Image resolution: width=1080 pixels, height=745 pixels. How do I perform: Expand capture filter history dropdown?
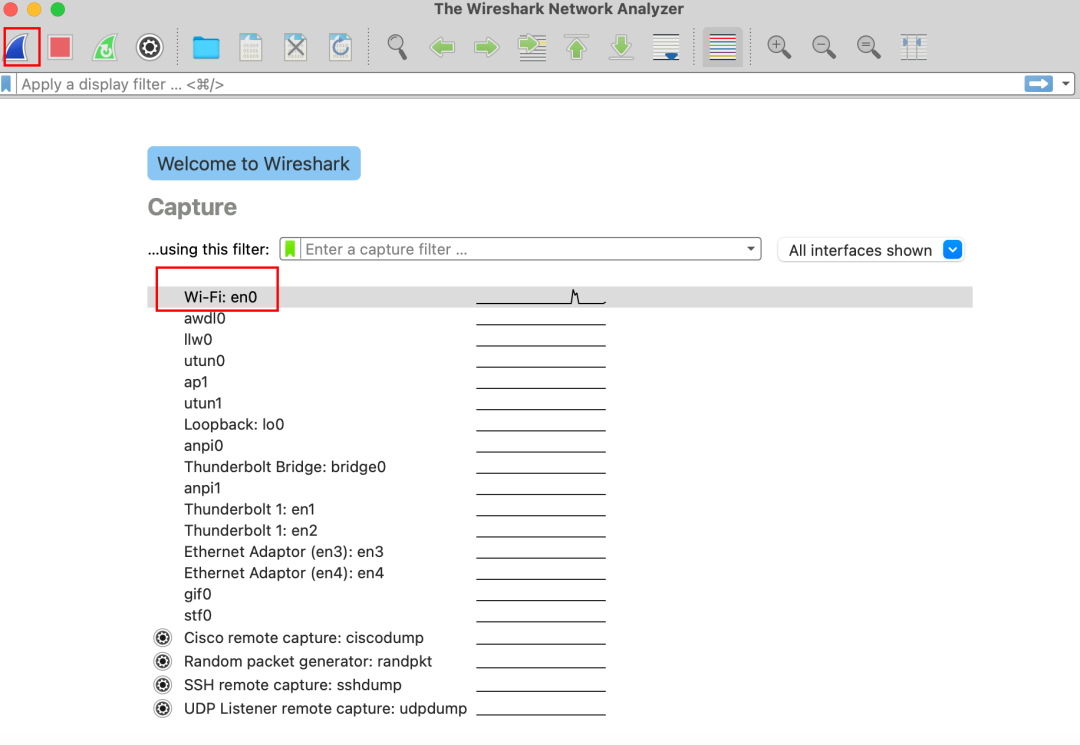point(751,249)
